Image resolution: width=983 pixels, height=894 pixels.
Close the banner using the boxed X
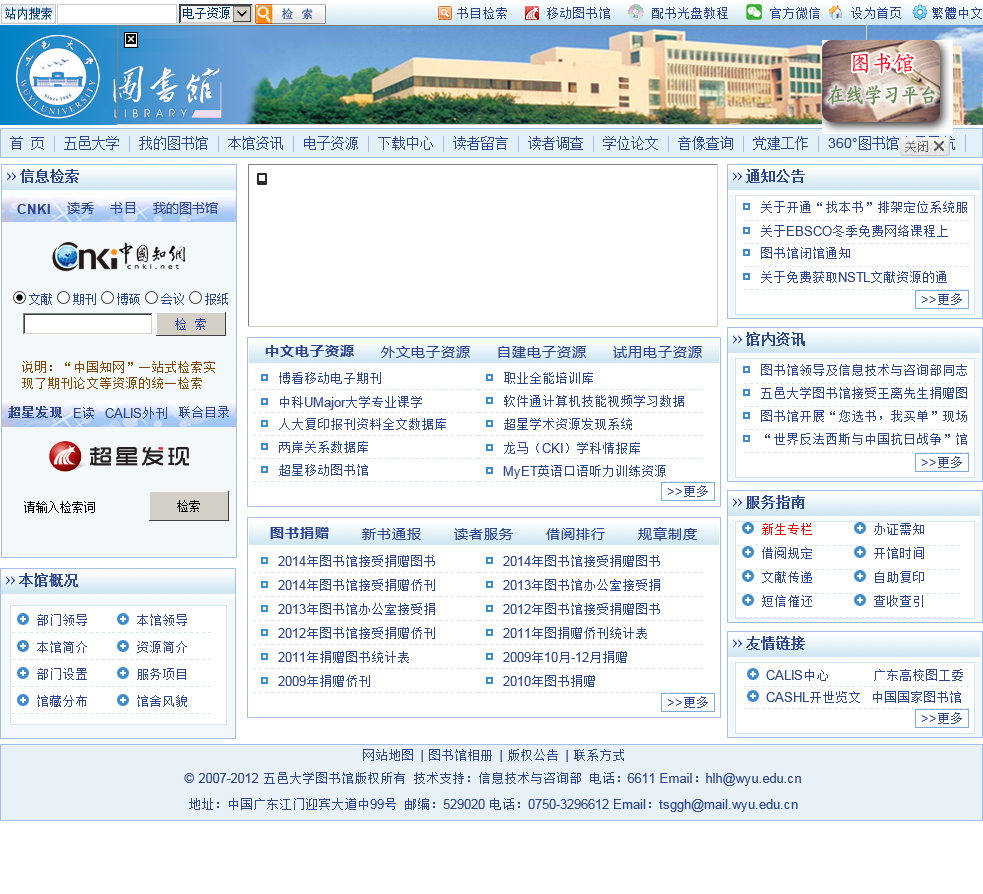click(x=130, y=40)
